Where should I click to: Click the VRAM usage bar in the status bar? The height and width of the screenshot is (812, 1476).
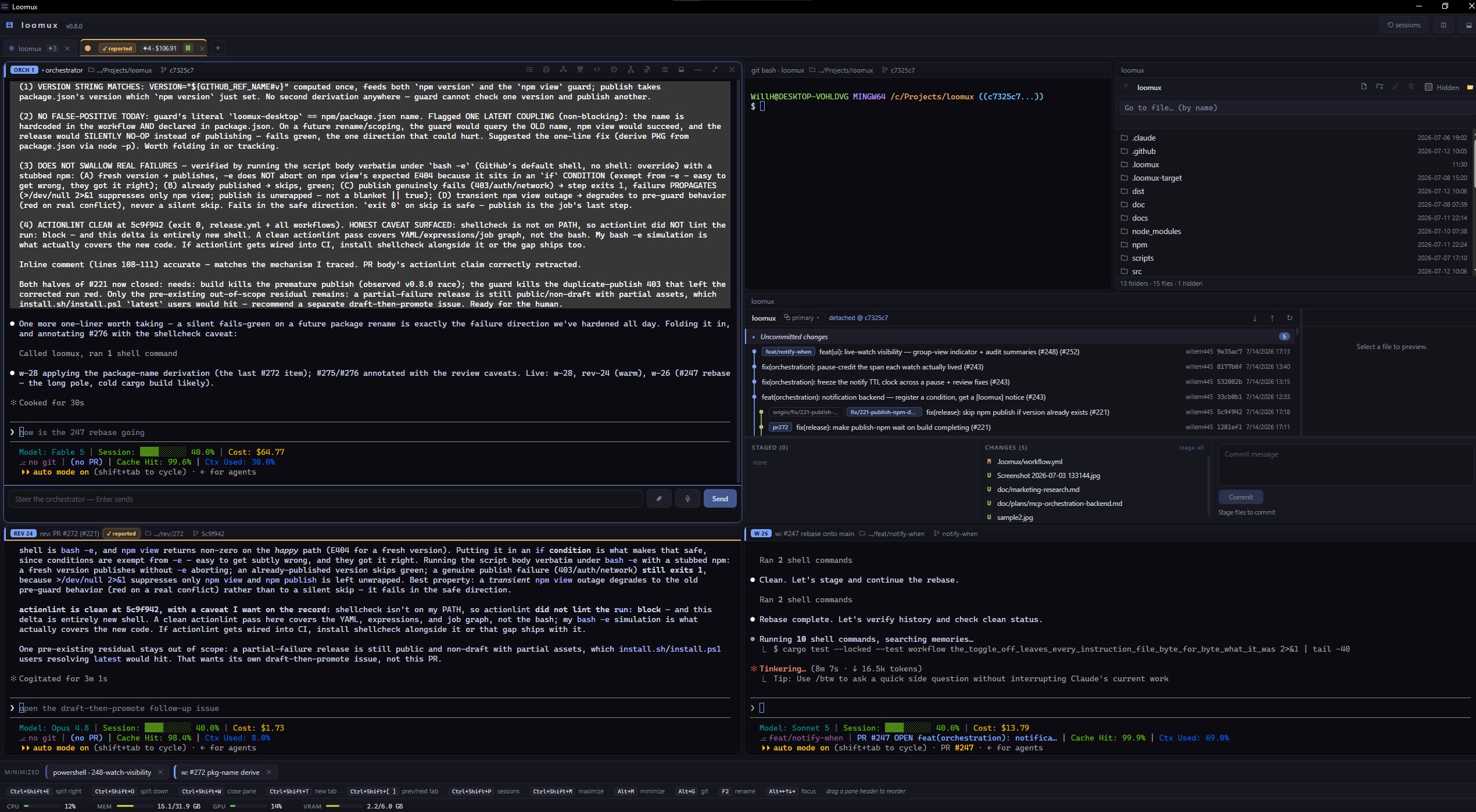343,806
